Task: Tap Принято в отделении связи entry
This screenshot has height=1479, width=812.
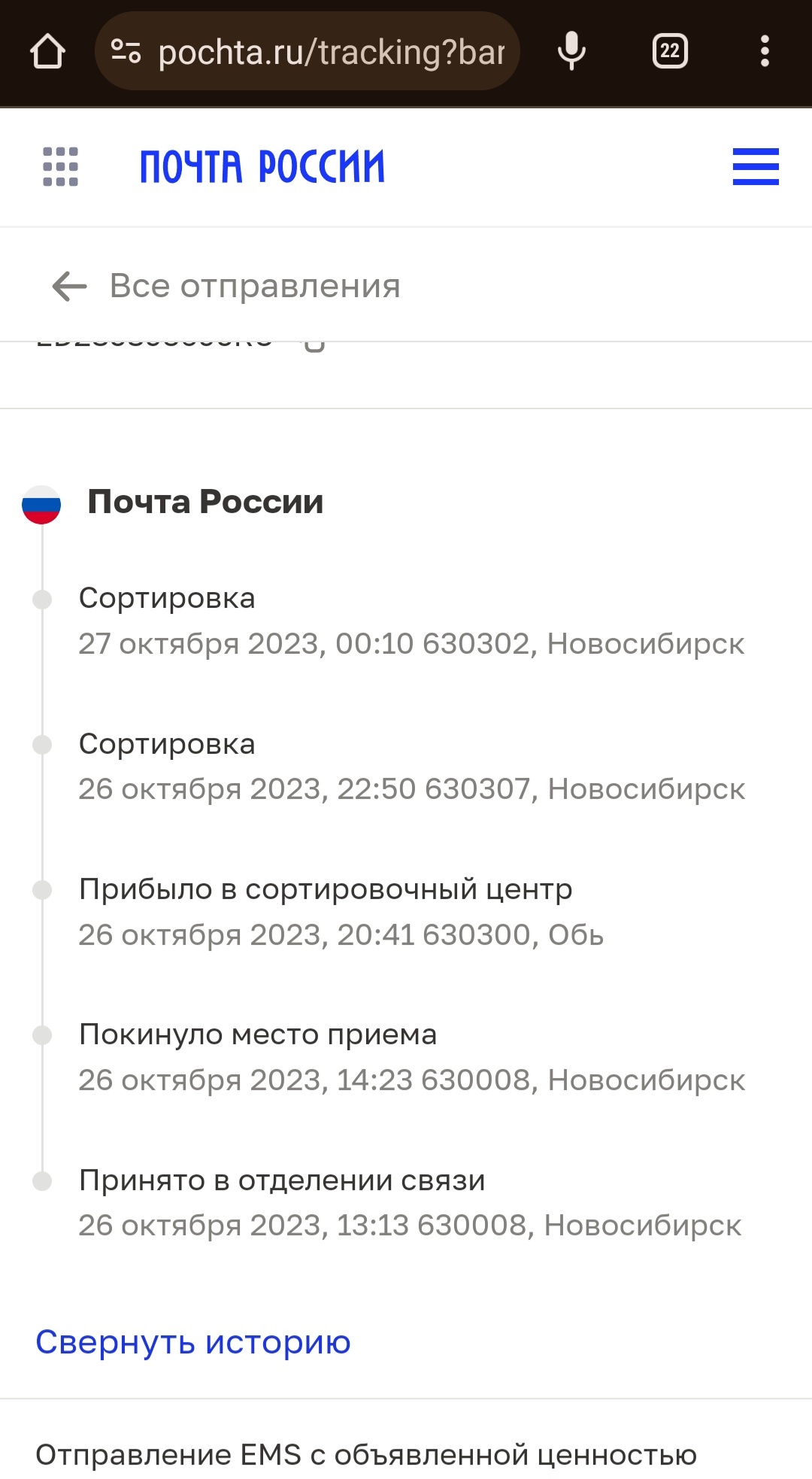Action: 410,1202
